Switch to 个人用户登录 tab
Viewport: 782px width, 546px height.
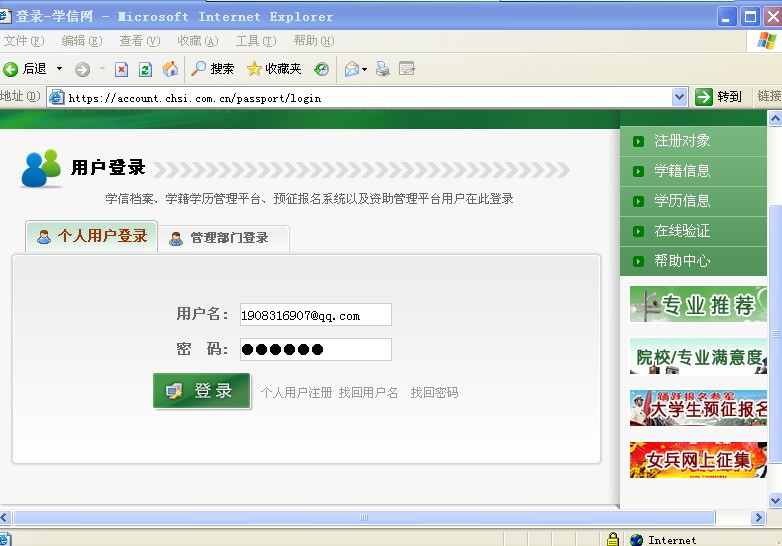coord(92,236)
